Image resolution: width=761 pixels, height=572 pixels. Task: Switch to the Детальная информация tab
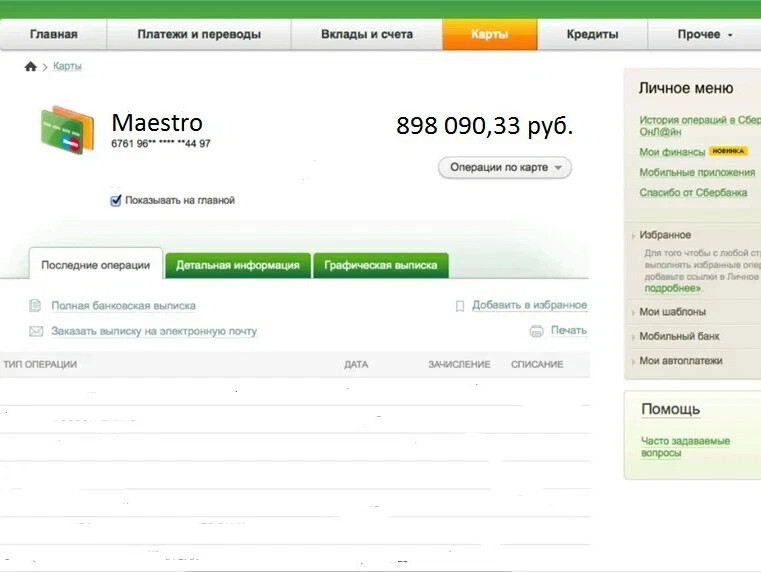(x=238, y=265)
